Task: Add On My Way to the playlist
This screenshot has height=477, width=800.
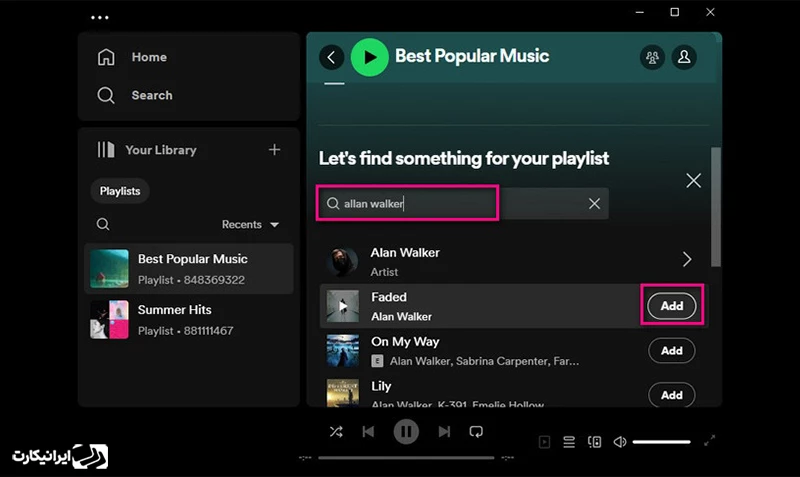Action: (671, 350)
